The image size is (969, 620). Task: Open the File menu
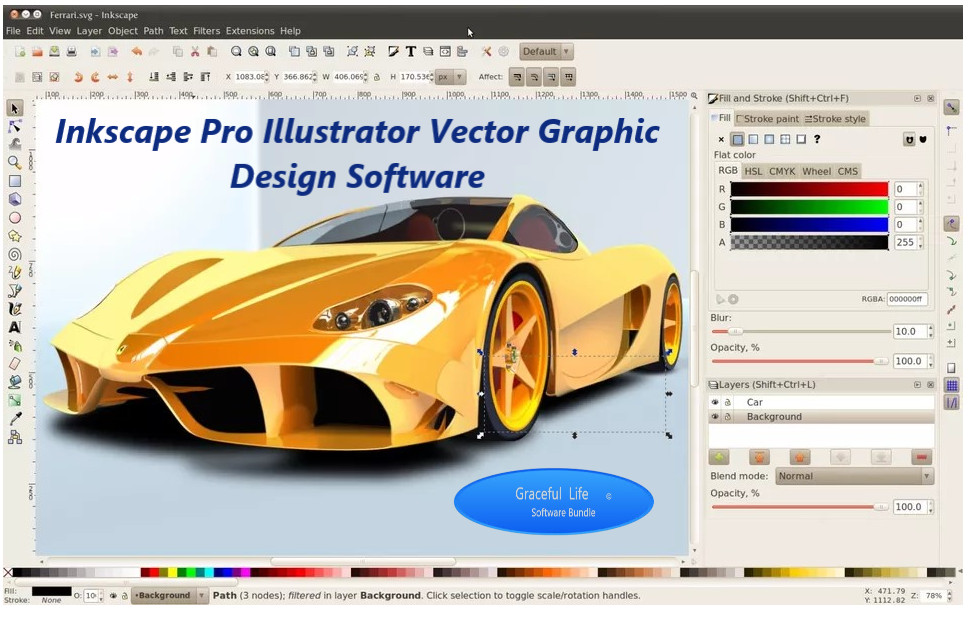point(13,31)
